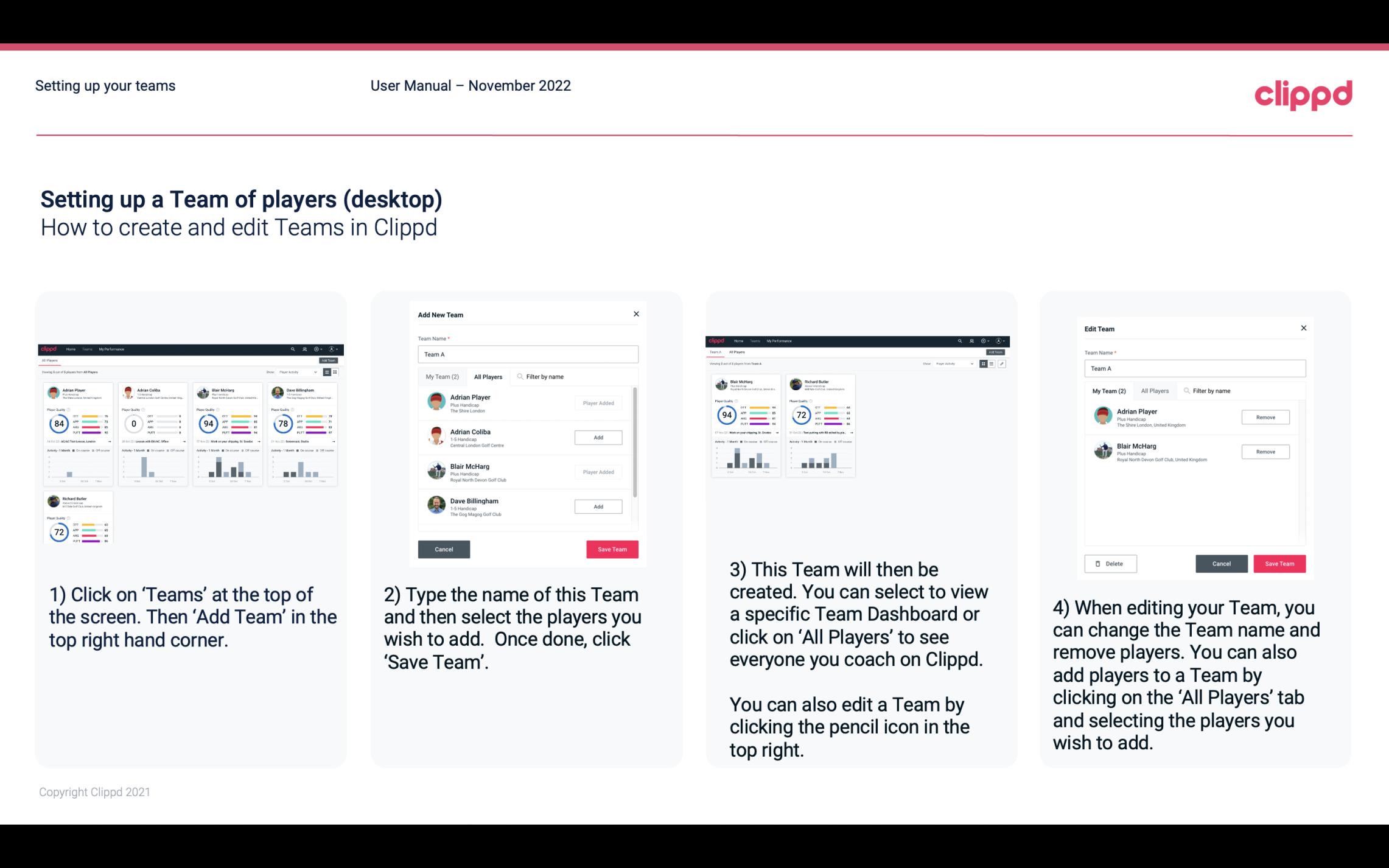Screen dimensions: 1389x868
Task: Click 'Save Team' button in Add New Team
Action: point(610,548)
